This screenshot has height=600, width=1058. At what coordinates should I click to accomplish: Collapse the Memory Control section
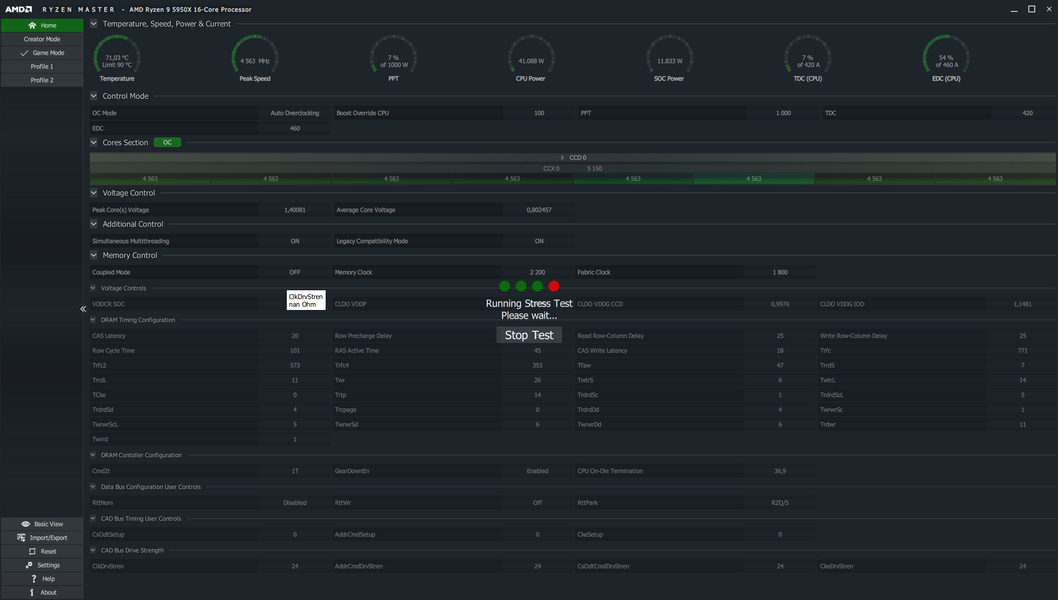94,255
